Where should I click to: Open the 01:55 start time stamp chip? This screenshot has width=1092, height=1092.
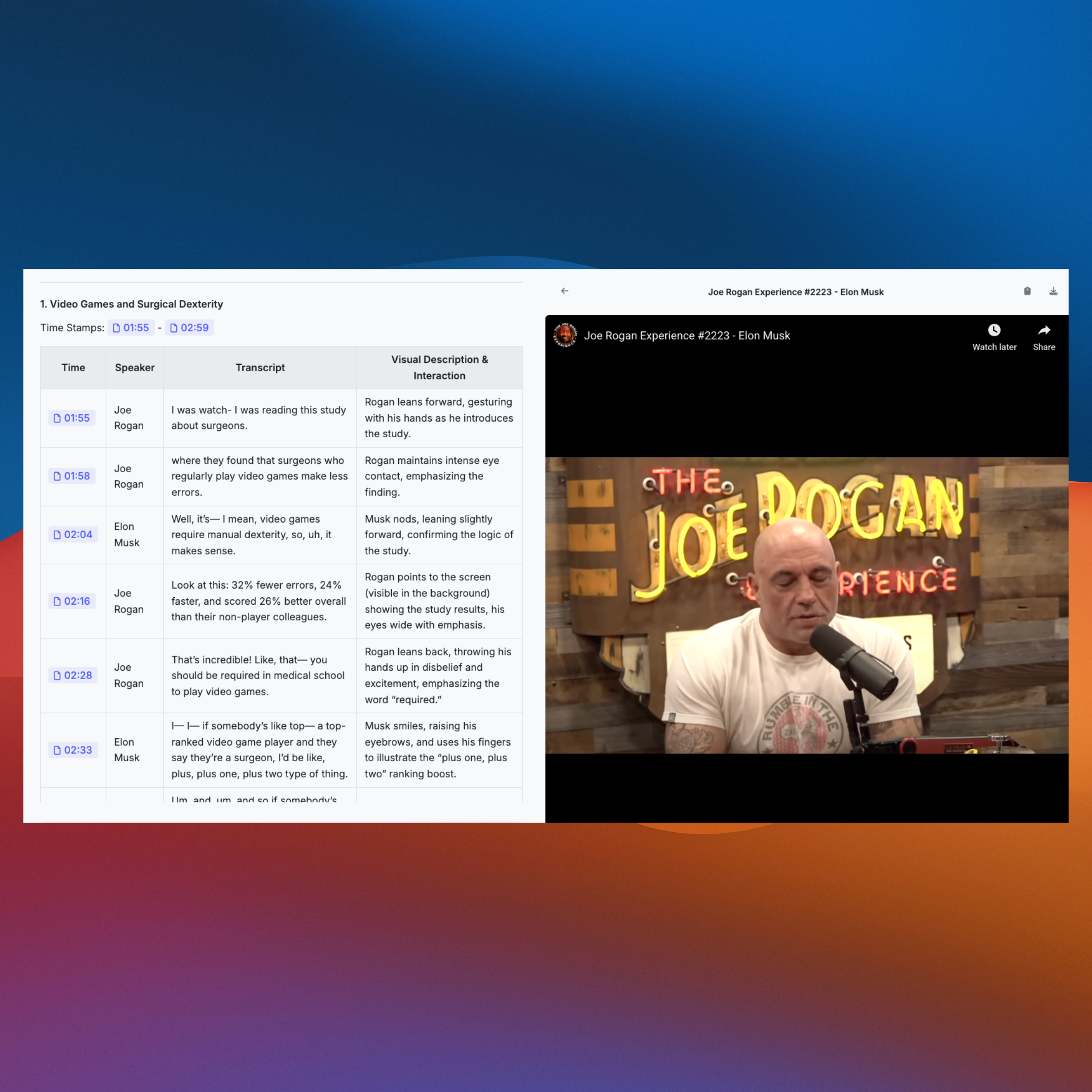coord(131,328)
